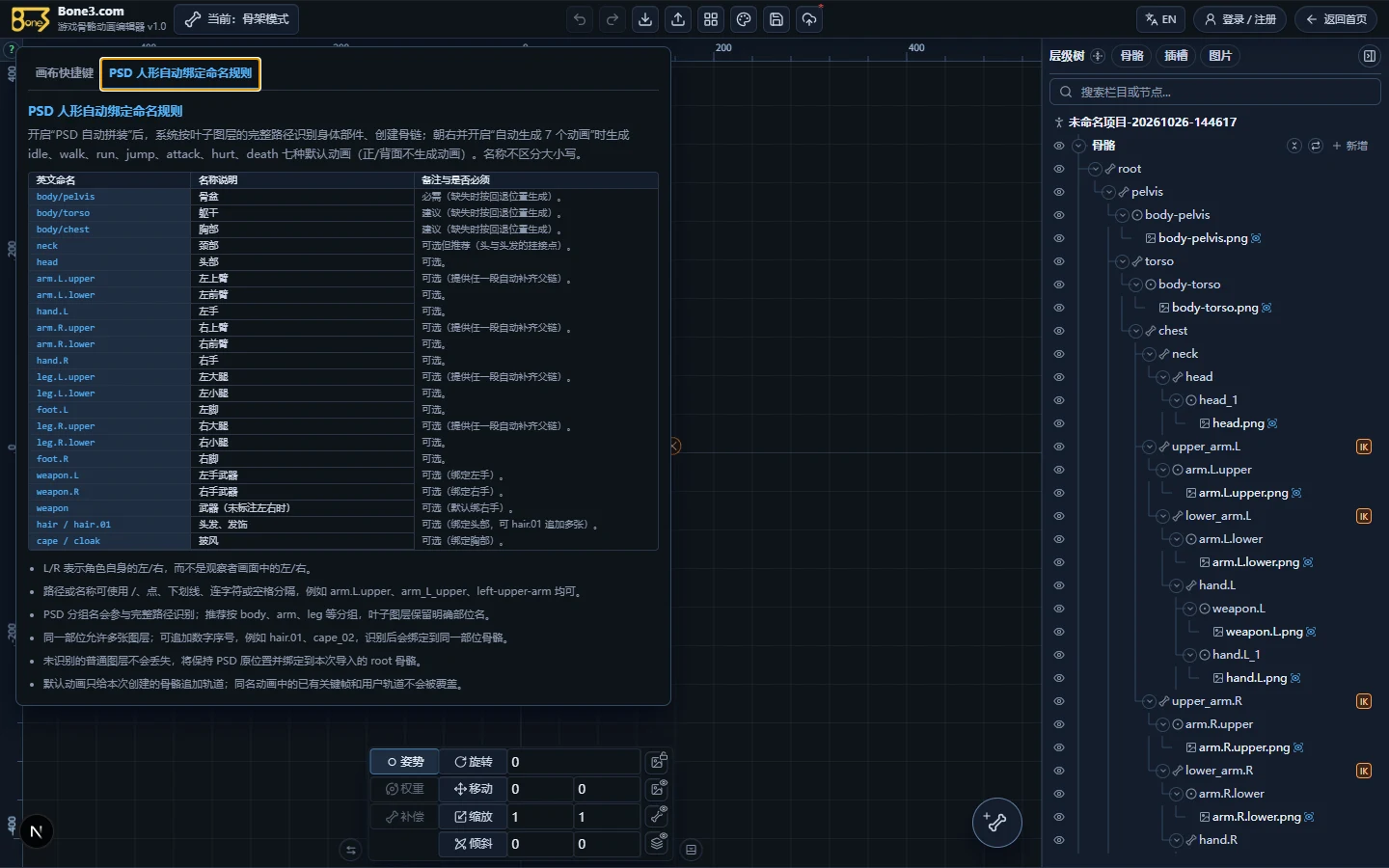Collapse the root bone node
The height and width of the screenshot is (868, 1389).
1096,169
